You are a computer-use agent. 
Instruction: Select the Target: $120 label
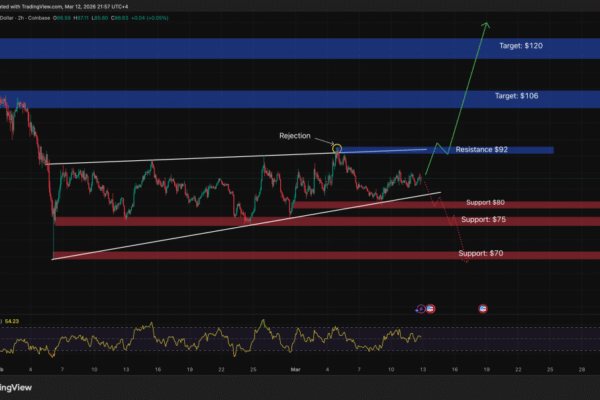[520, 47]
